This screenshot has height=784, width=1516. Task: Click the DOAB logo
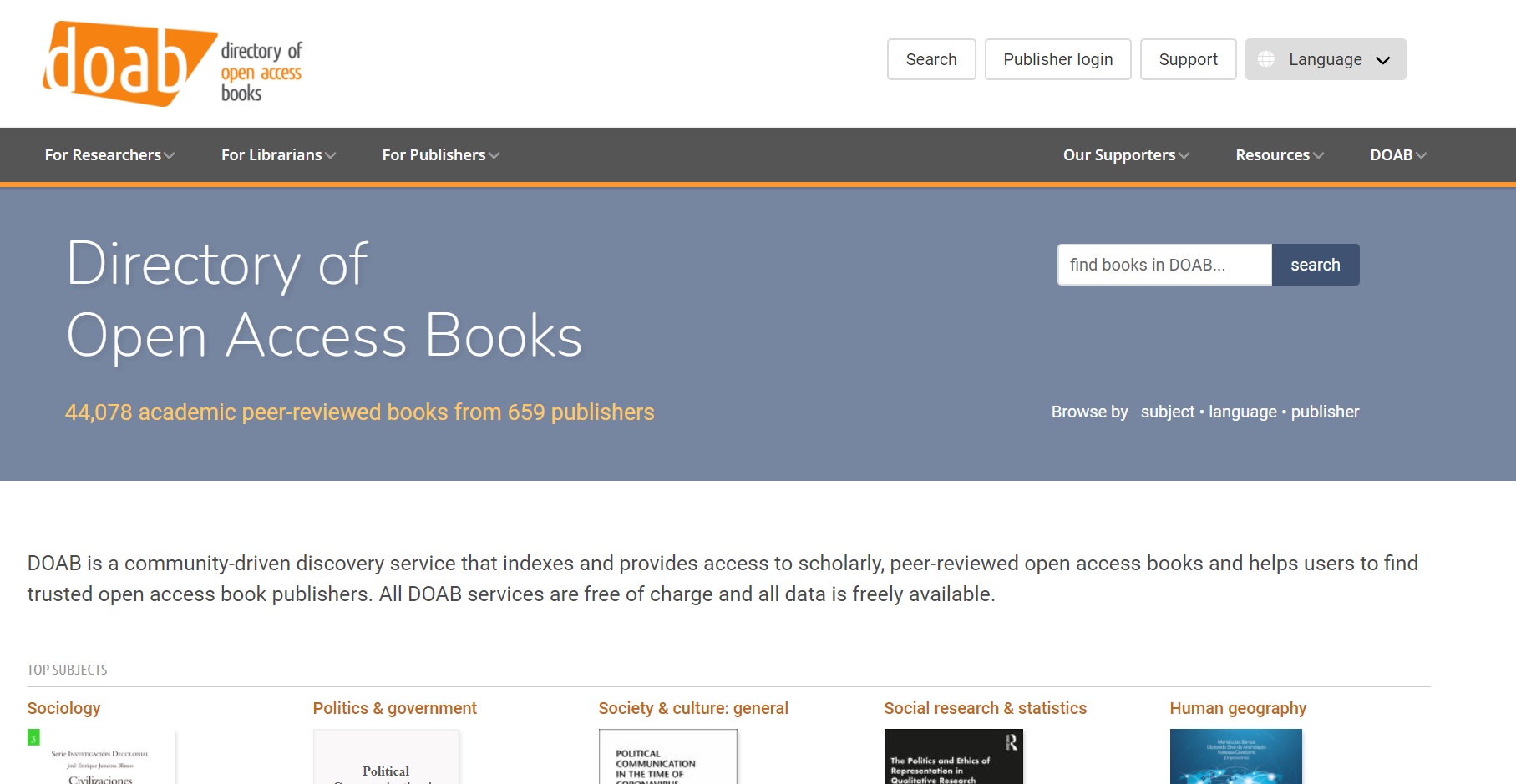point(173,64)
